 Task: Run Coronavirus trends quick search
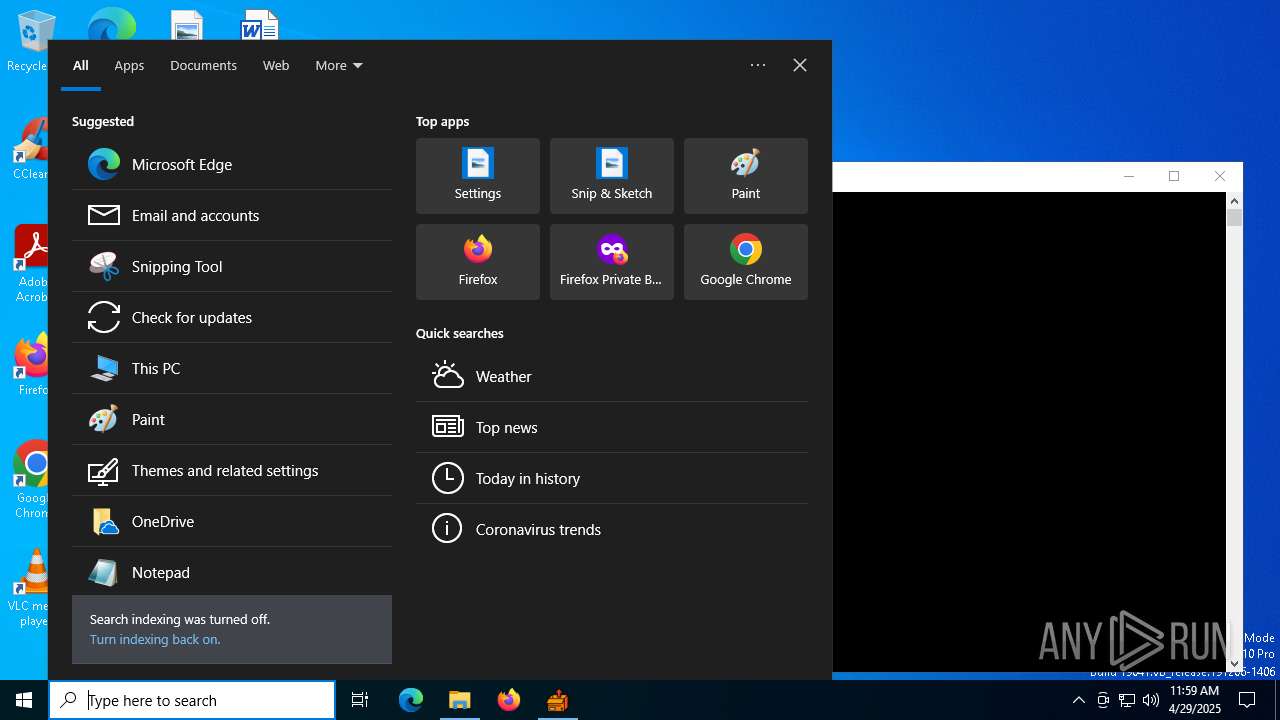pos(612,529)
